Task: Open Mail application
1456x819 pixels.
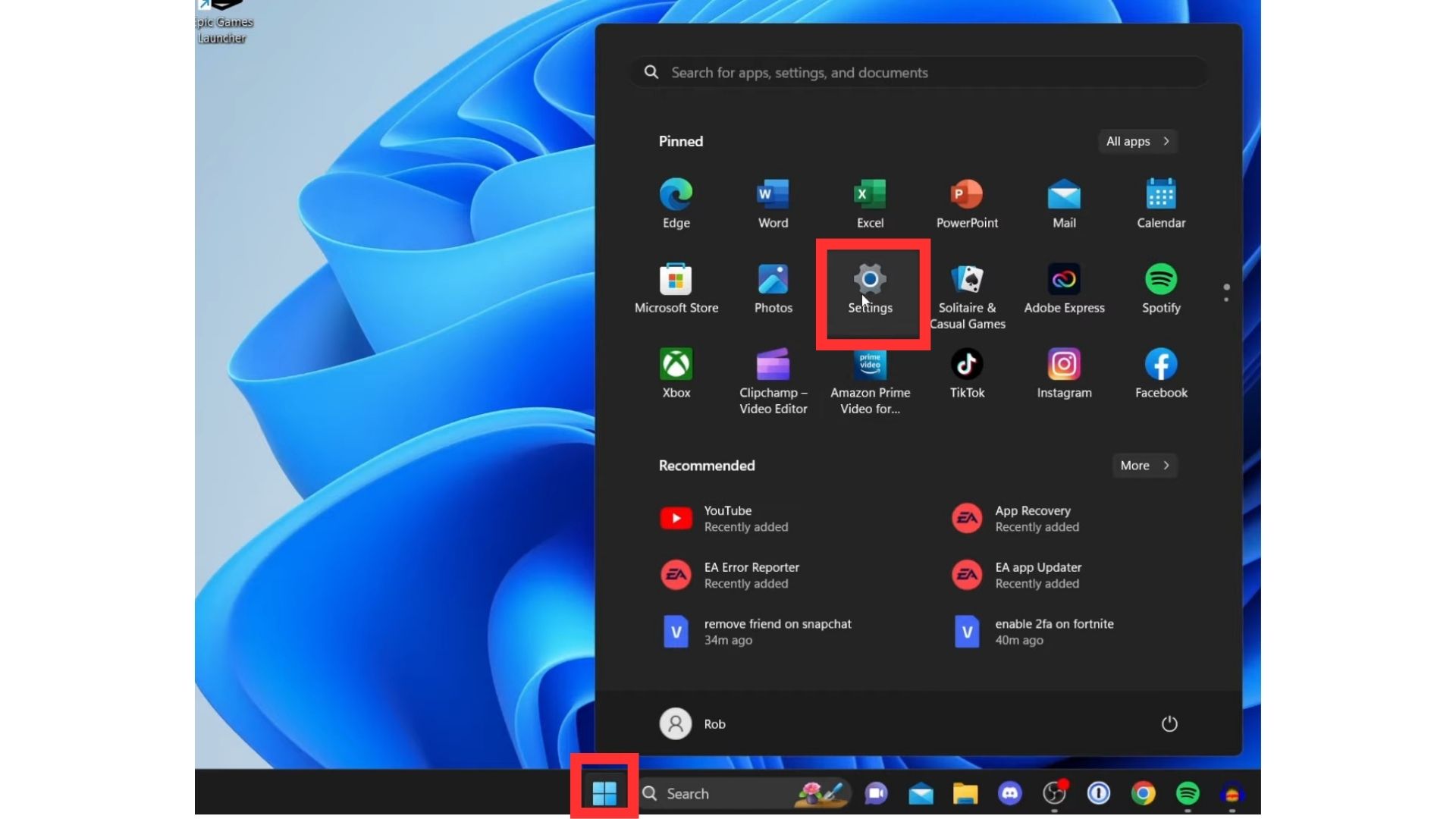Action: 1064,202
